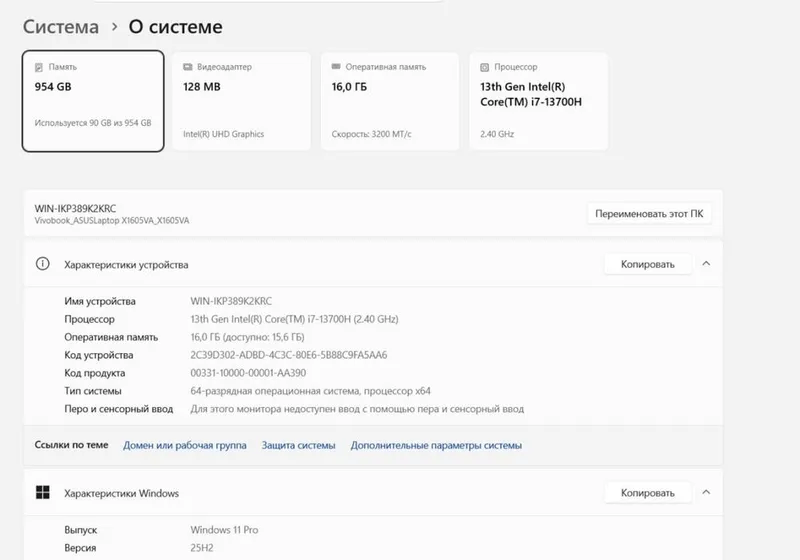Click the Процессор row label in specifications
Image resolution: width=800 pixels, height=560 pixels.
89,319
